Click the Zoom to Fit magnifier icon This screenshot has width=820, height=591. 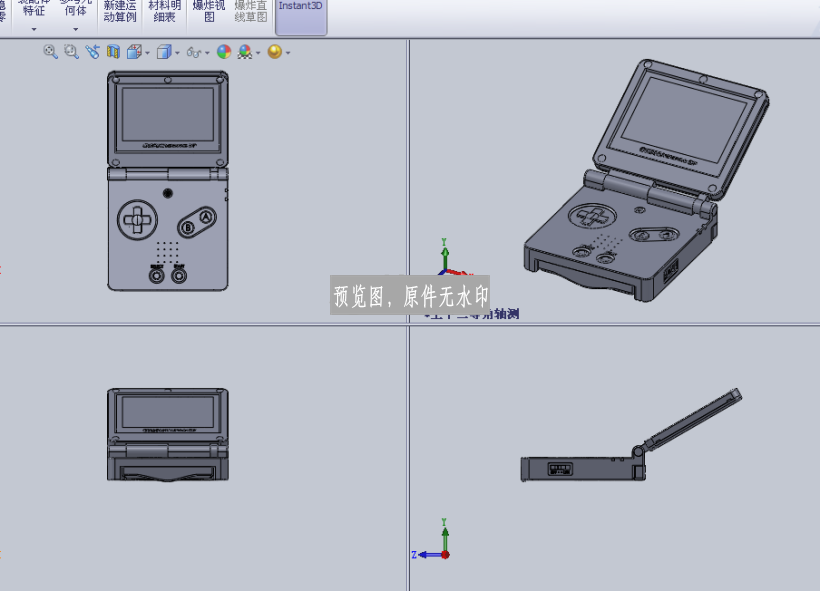pyautogui.click(x=50, y=51)
